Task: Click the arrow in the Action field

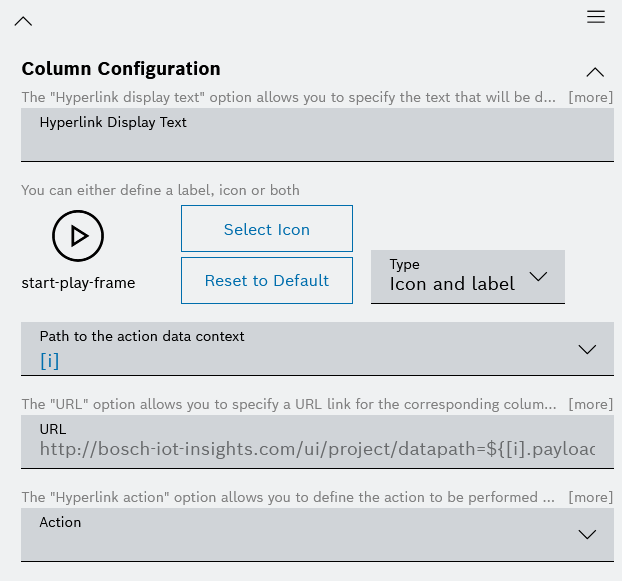Action: (587, 535)
